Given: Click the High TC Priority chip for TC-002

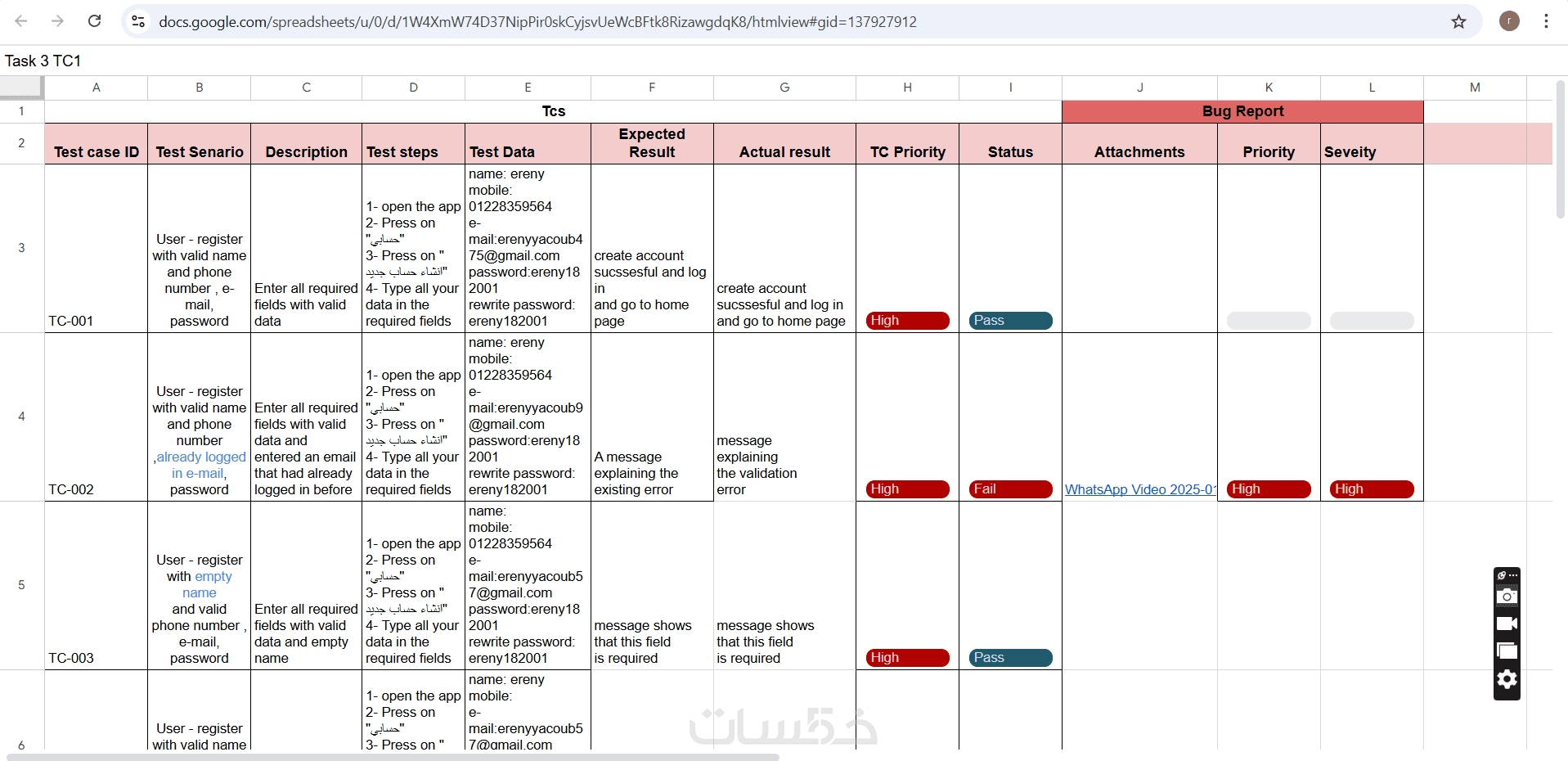Looking at the screenshot, I should point(907,489).
